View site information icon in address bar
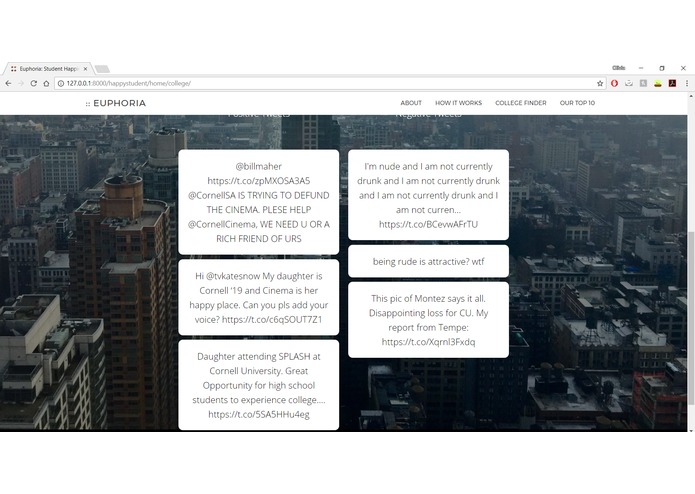695x494 pixels. (x=61, y=83)
